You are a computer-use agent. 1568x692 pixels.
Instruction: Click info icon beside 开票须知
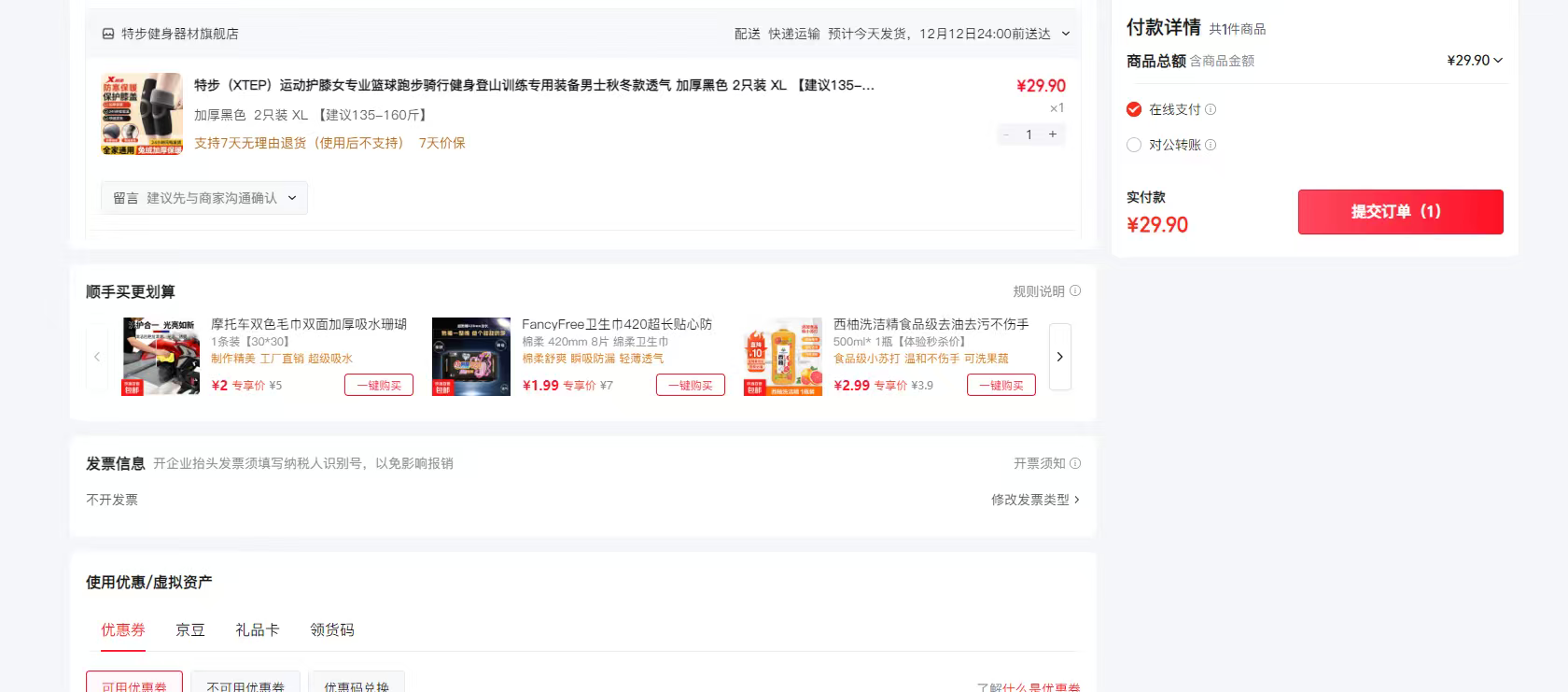pyautogui.click(x=1075, y=463)
